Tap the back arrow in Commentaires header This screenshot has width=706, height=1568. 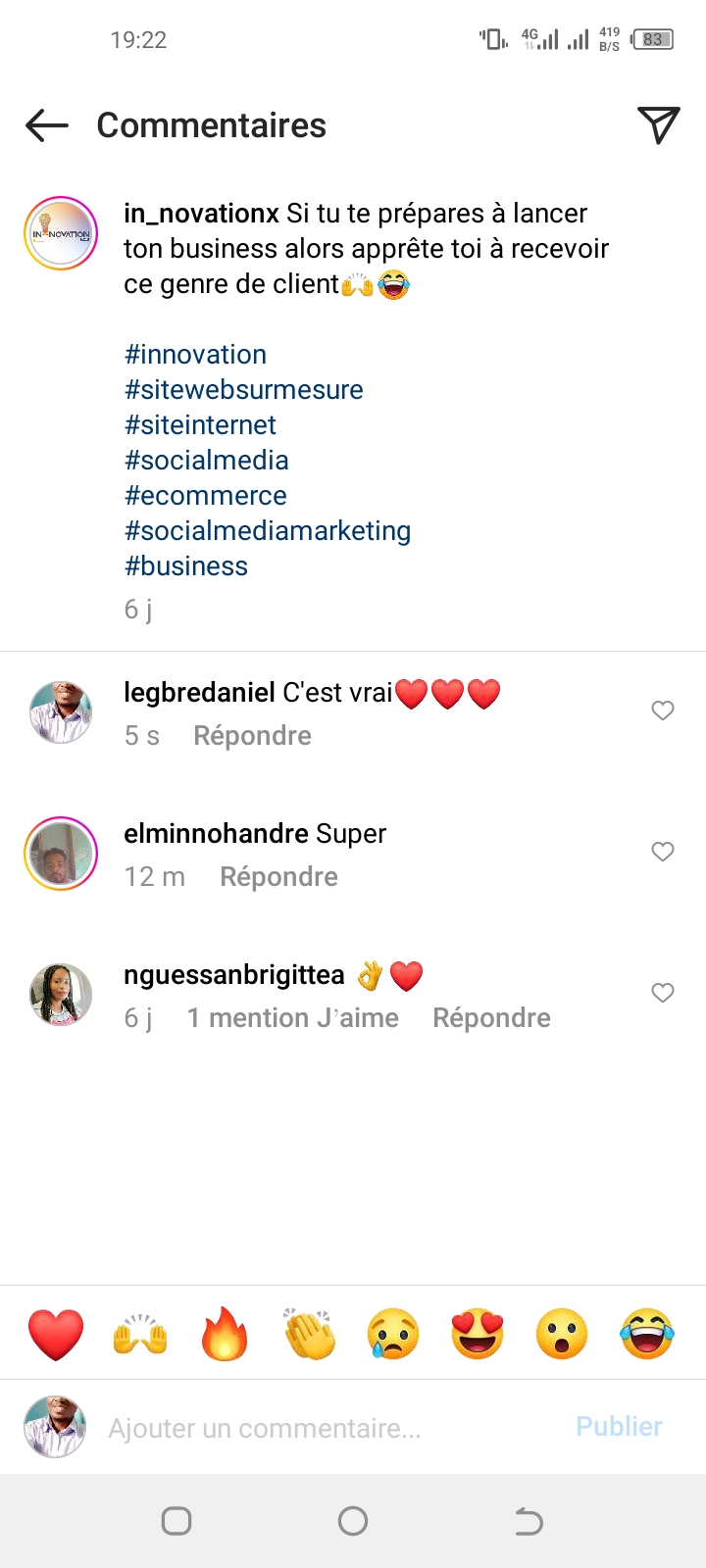[x=47, y=125]
